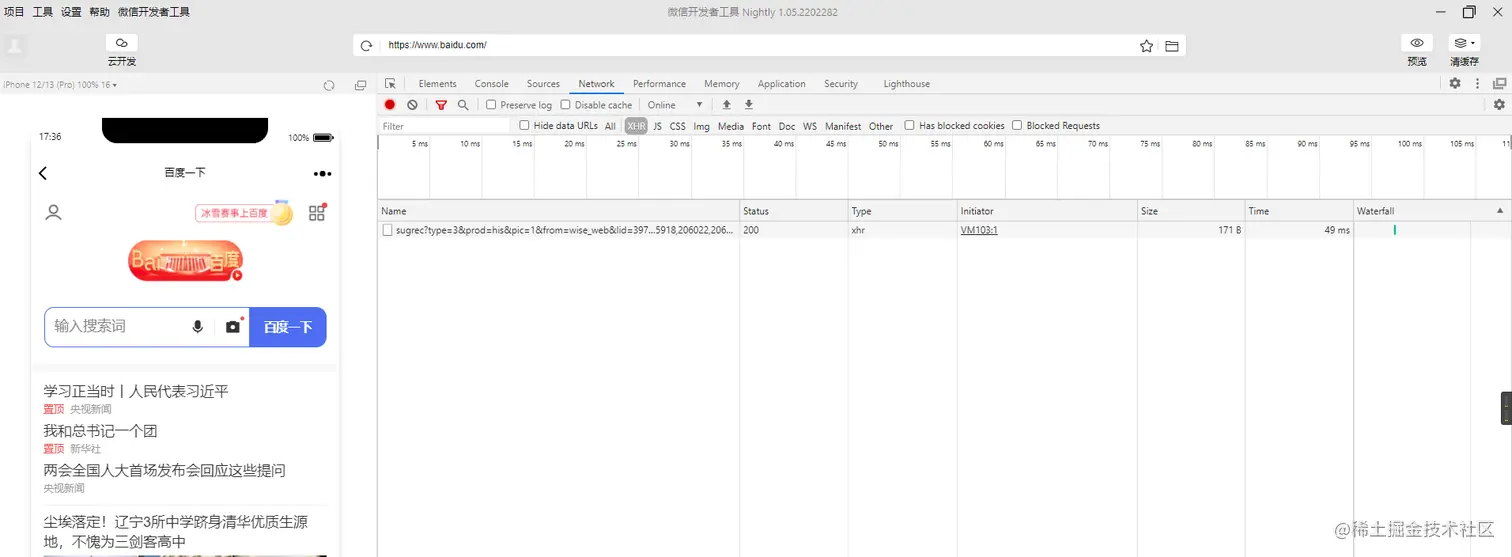1512x557 pixels.
Task: Clear the network log icon
Action: pyautogui.click(x=412, y=105)
